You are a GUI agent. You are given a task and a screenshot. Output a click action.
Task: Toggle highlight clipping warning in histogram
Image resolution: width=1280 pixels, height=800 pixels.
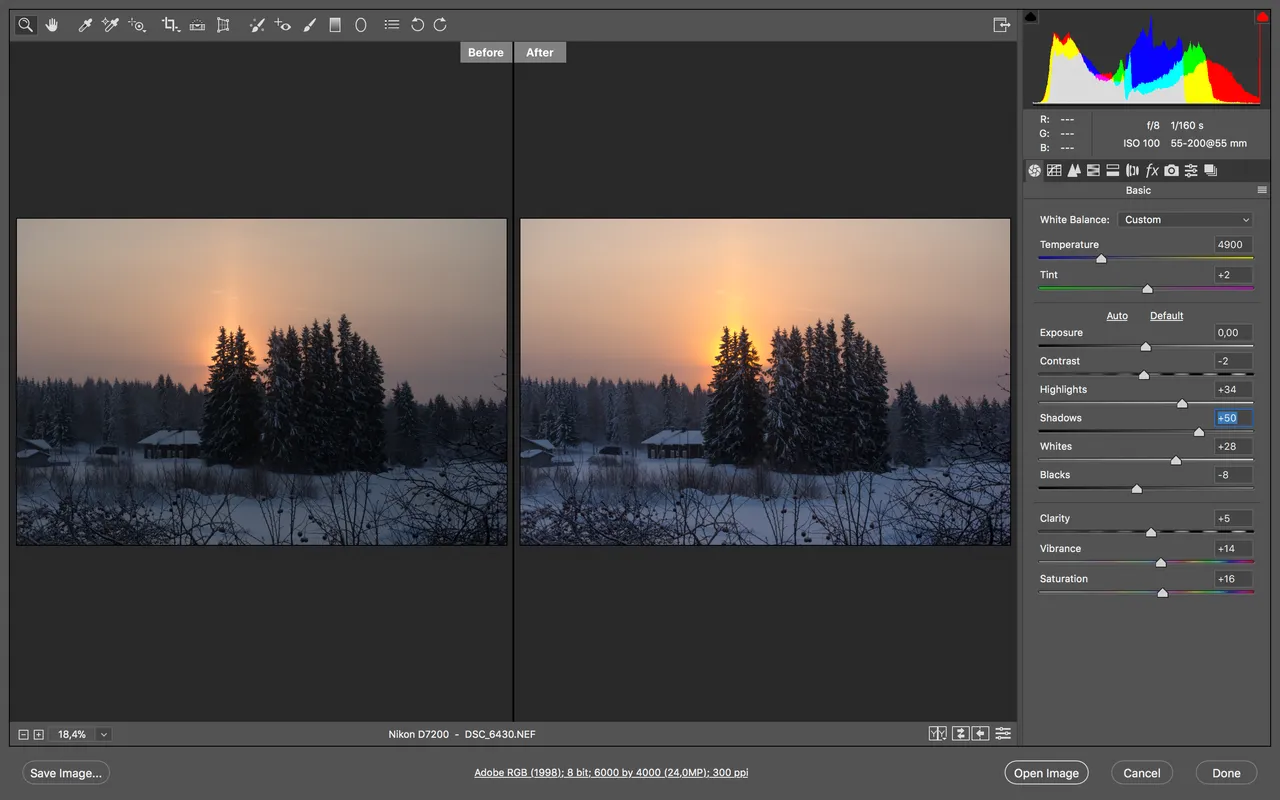[1262, 17]
